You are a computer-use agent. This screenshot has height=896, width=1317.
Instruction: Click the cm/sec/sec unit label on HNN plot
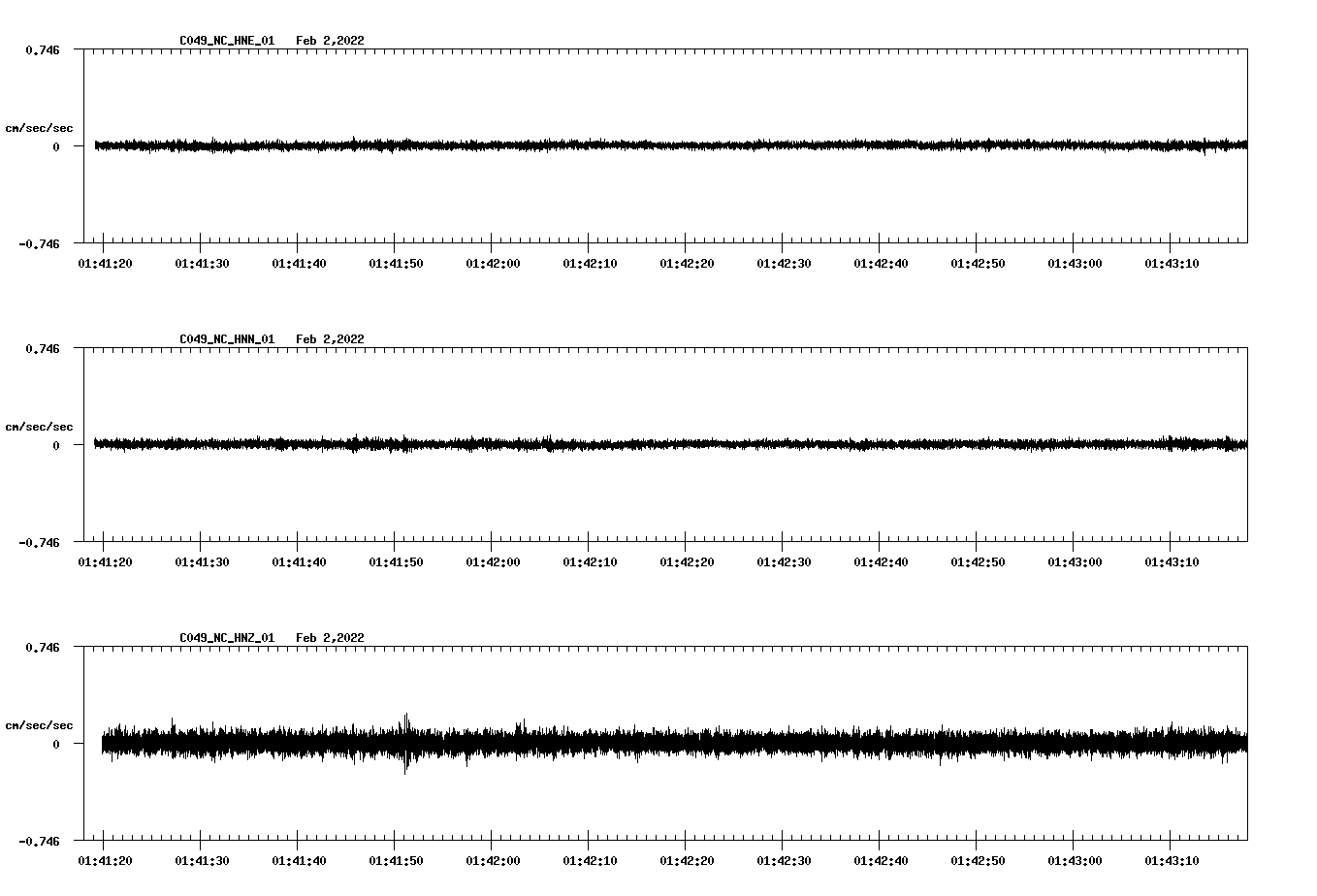(x=39, y=427)
